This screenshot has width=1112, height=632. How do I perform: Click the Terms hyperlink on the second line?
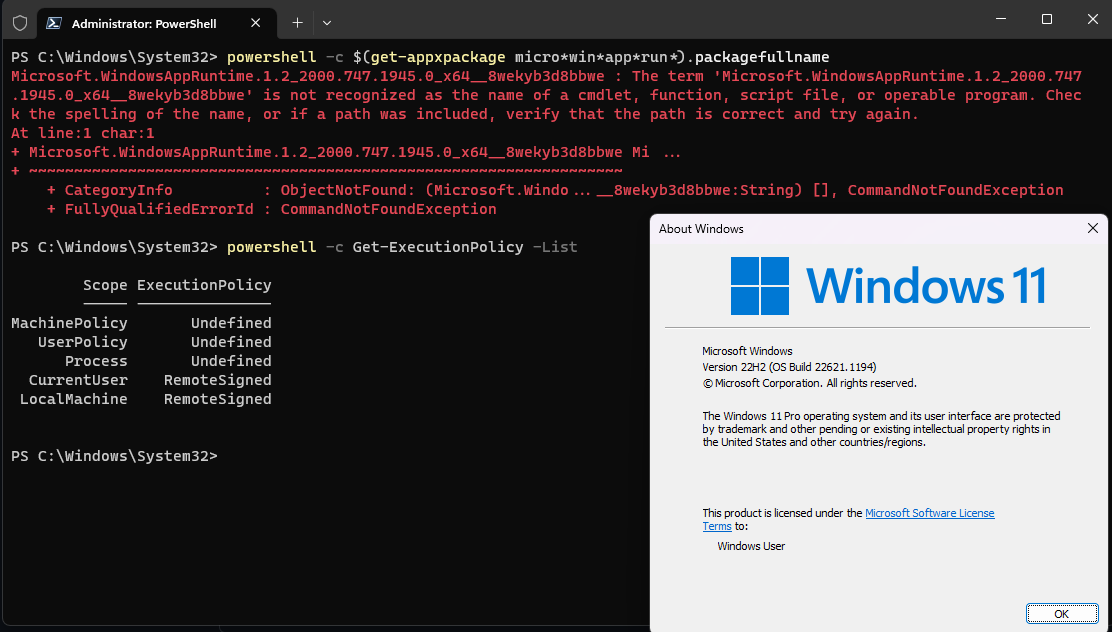click(x=716, y=525)
